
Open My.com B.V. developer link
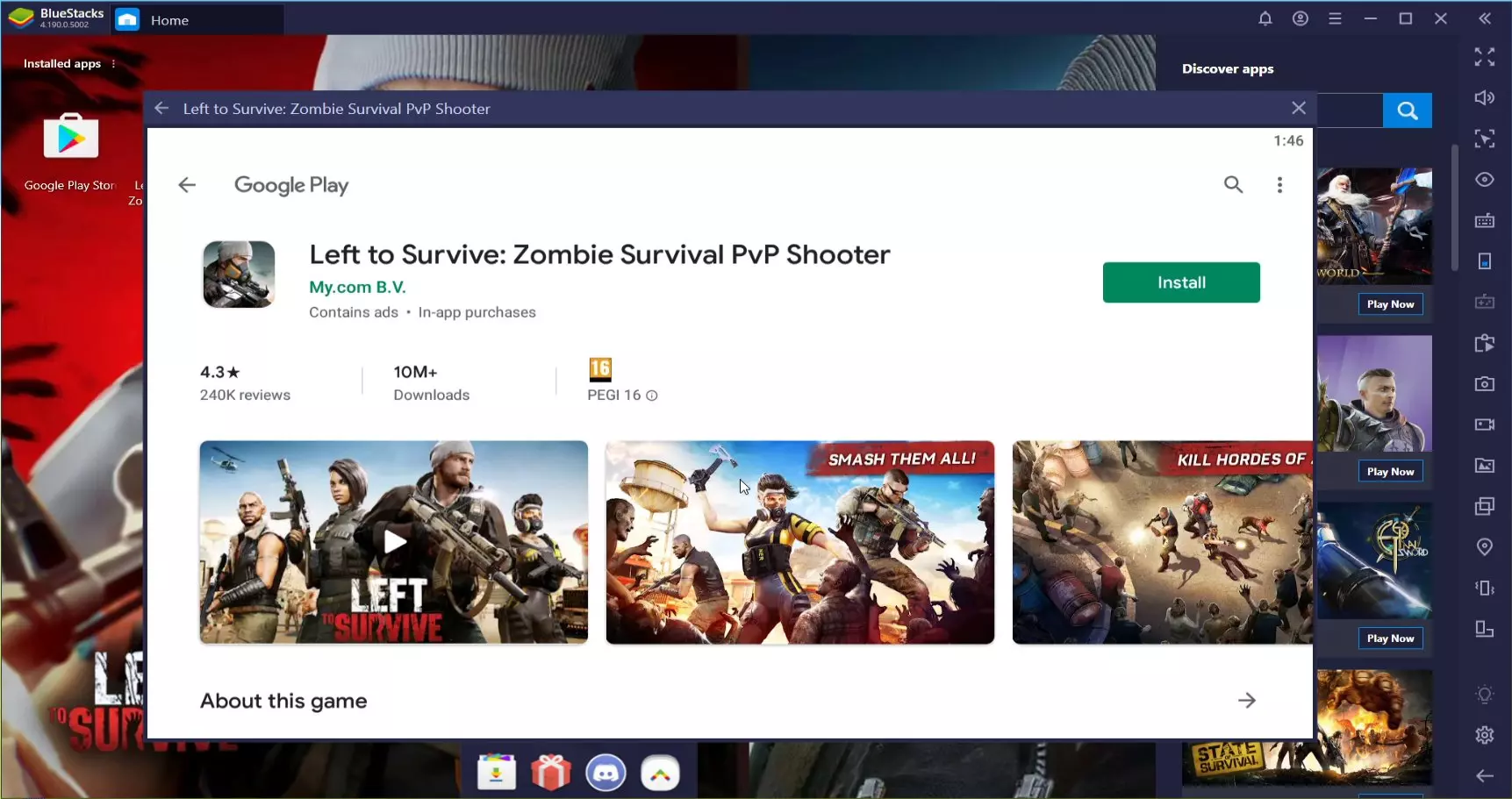[x=357, y=287]
